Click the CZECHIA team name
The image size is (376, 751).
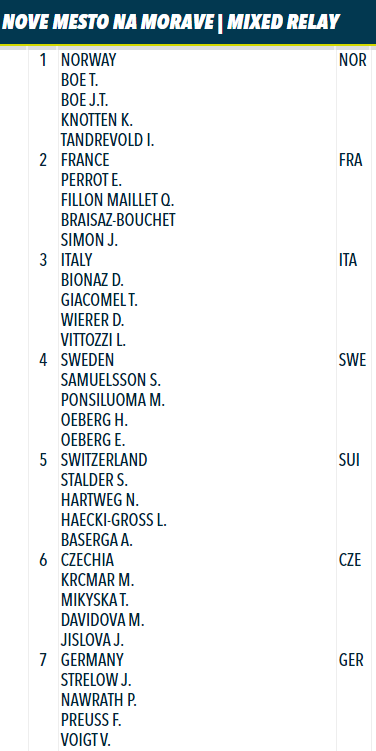tap(88, 560)
